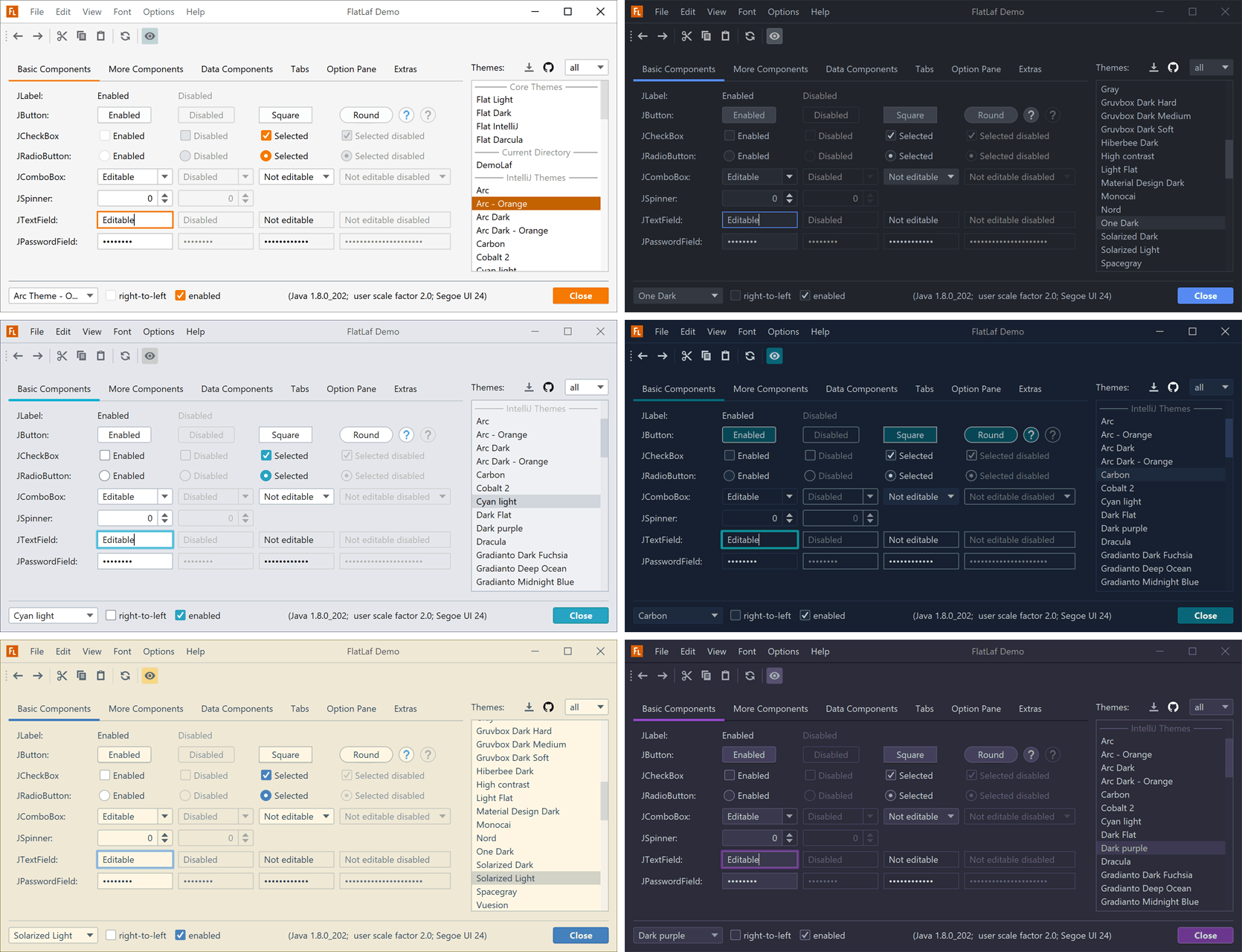
Task: Toggle the eye inspector icon in the toolbar
Action: pos(149,36)
